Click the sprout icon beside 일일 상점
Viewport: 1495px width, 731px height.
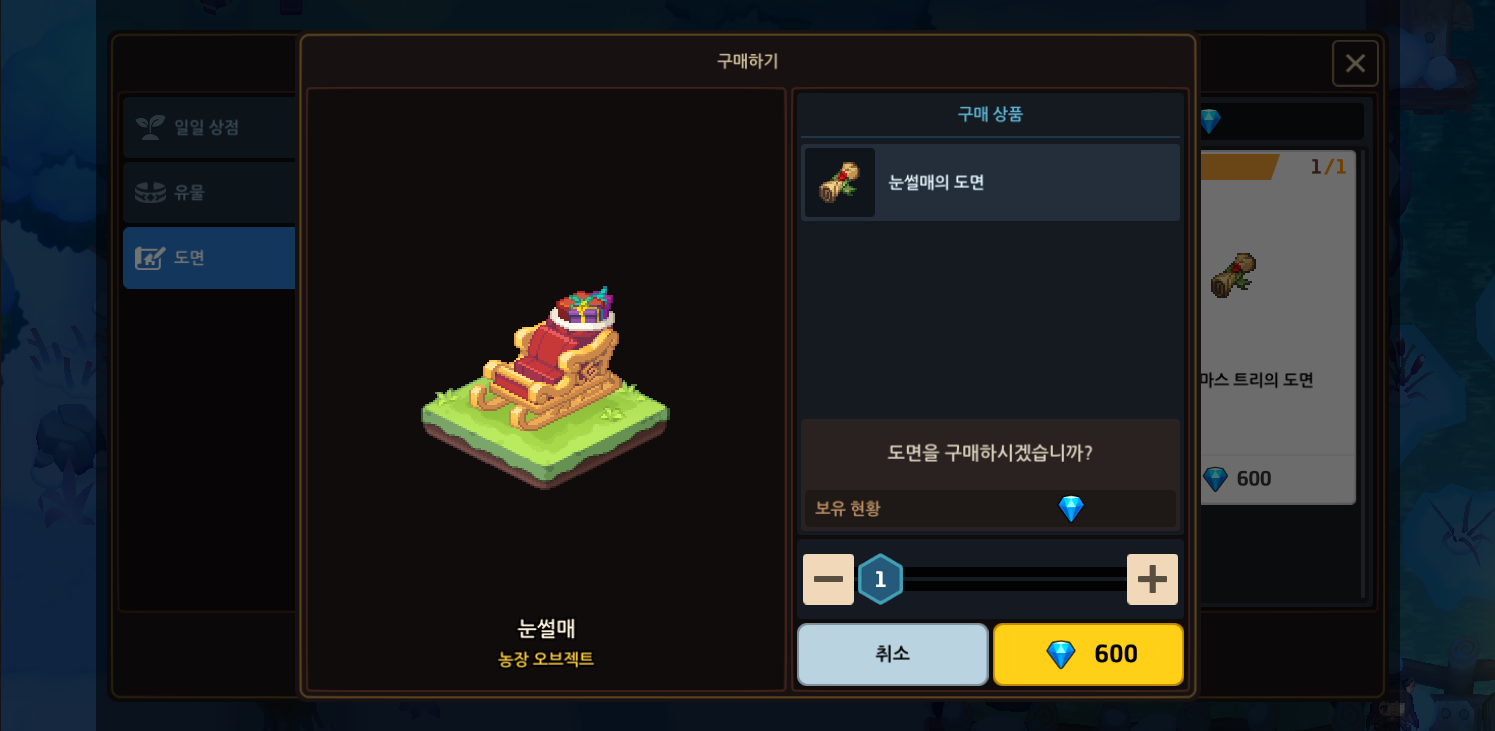(150, 127)
